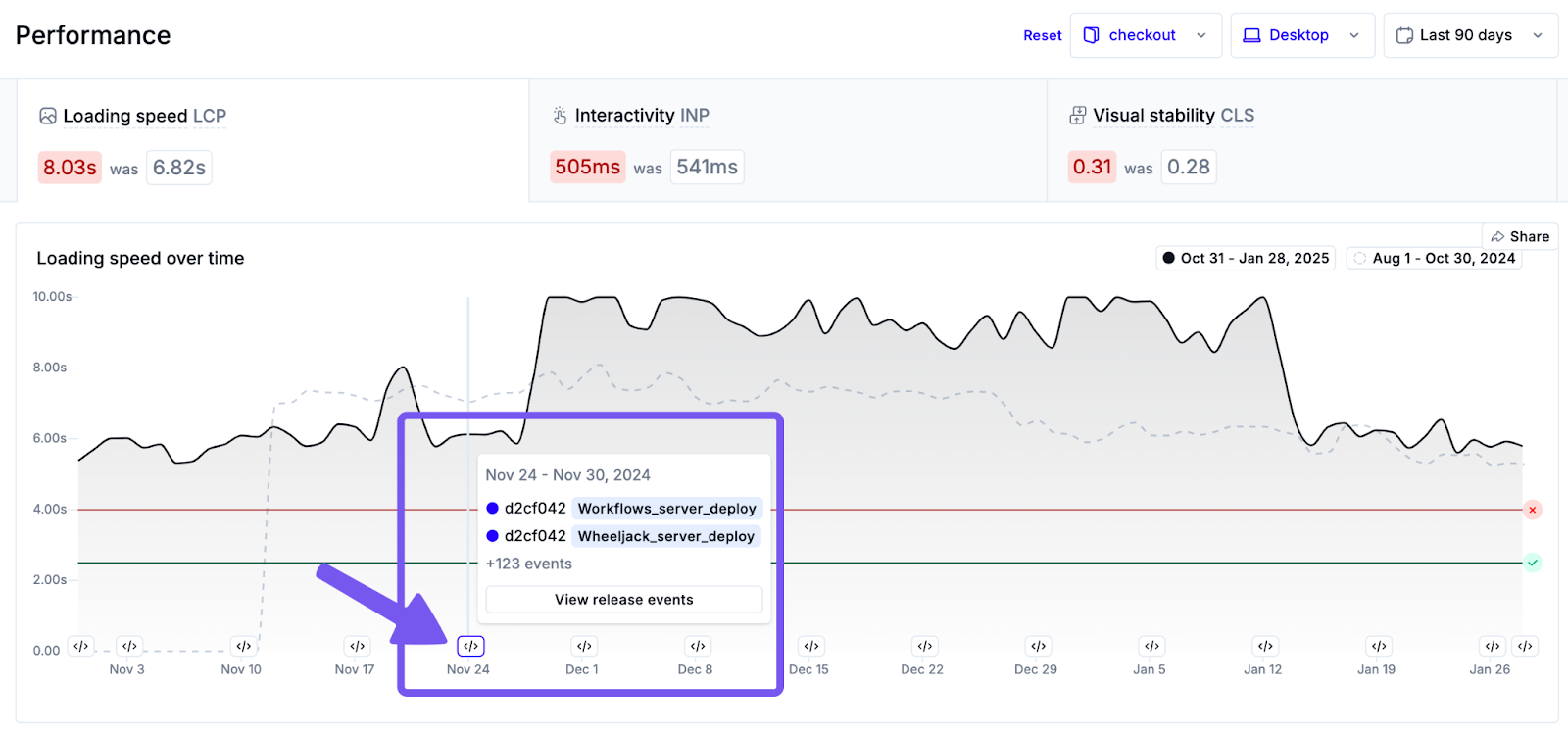Click the release code icon above Dec 29
This screenshot has width=1568, height=735.
(1039, 646)
